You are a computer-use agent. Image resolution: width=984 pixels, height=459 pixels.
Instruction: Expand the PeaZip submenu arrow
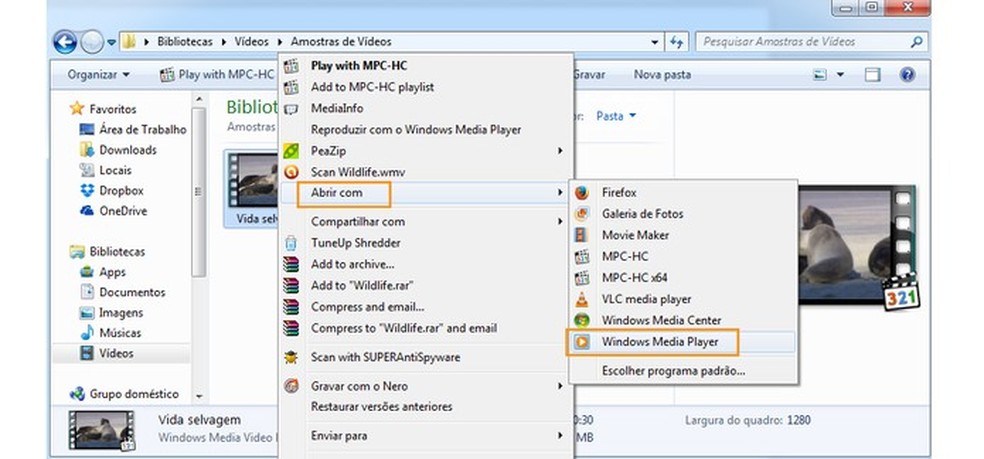pyautogui.click(x=560, y=151)
